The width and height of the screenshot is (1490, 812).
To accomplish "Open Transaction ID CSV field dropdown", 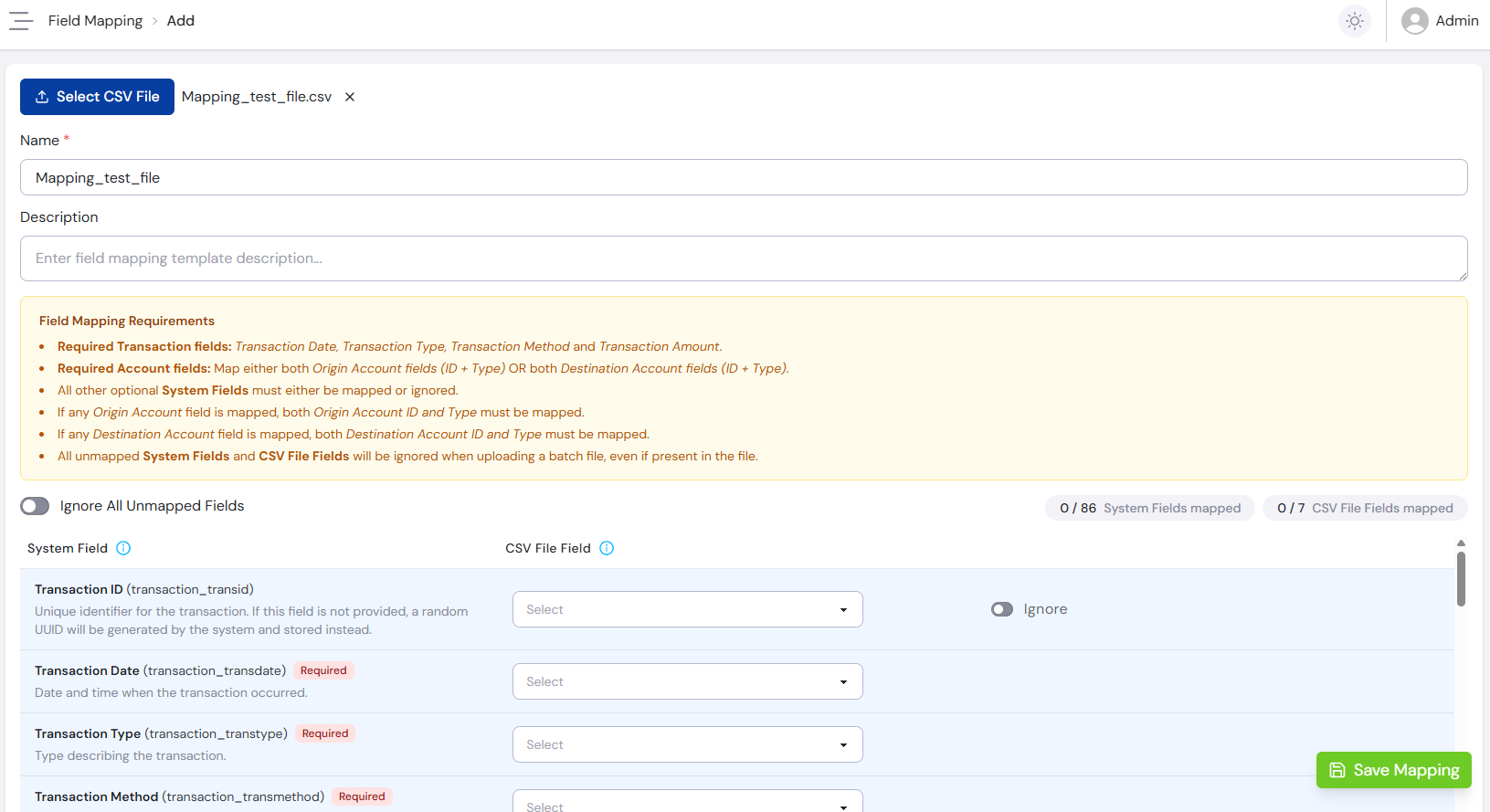I will pos(688,609).
